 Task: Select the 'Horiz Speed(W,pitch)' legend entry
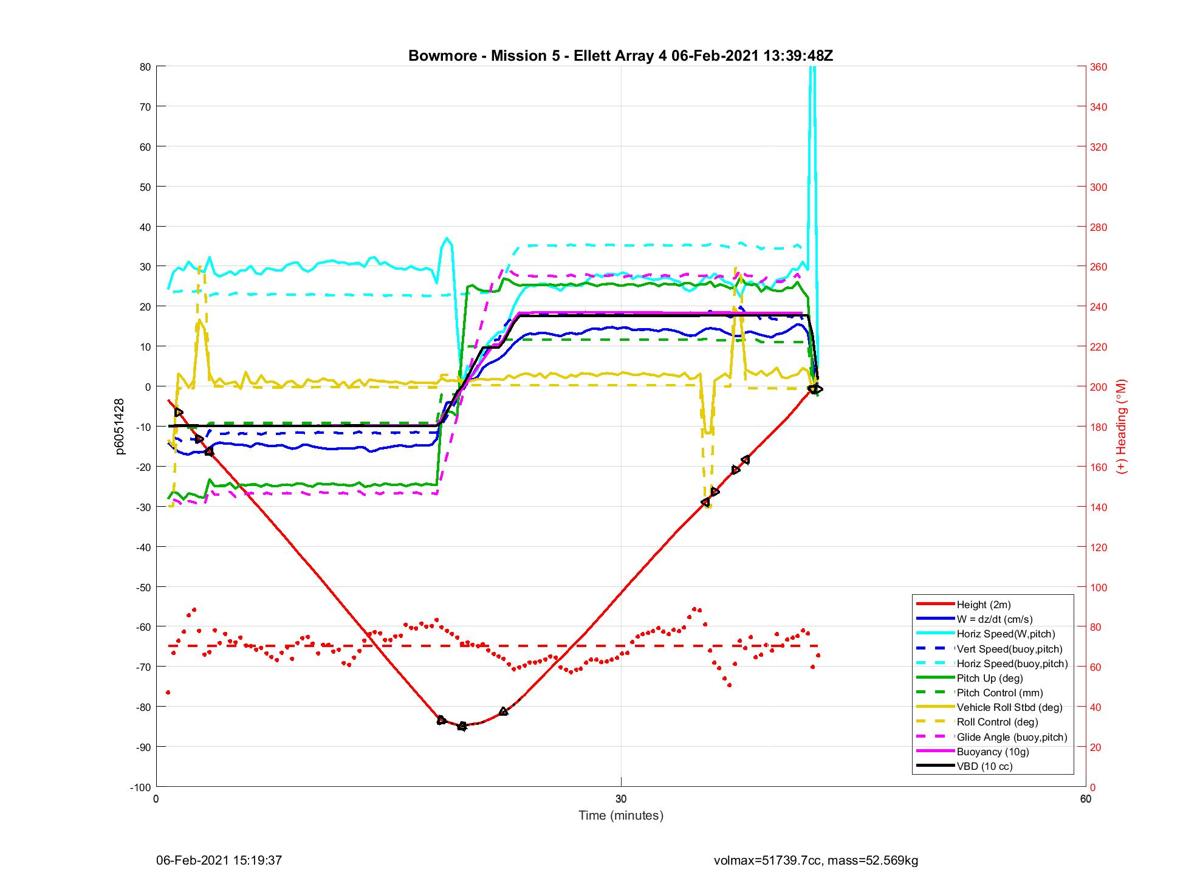1006,634
